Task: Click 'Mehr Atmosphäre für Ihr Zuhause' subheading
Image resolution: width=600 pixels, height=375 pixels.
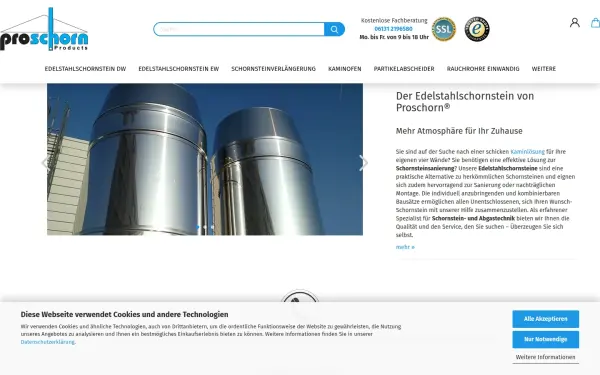Action: (459, 131)
